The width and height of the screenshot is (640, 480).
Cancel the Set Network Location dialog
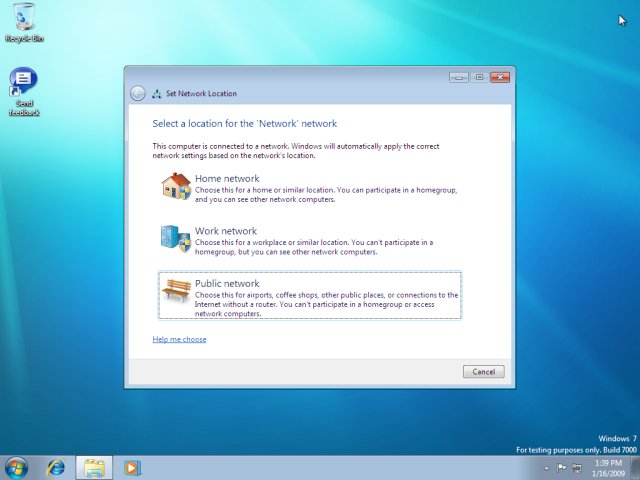tap(484, 371)
